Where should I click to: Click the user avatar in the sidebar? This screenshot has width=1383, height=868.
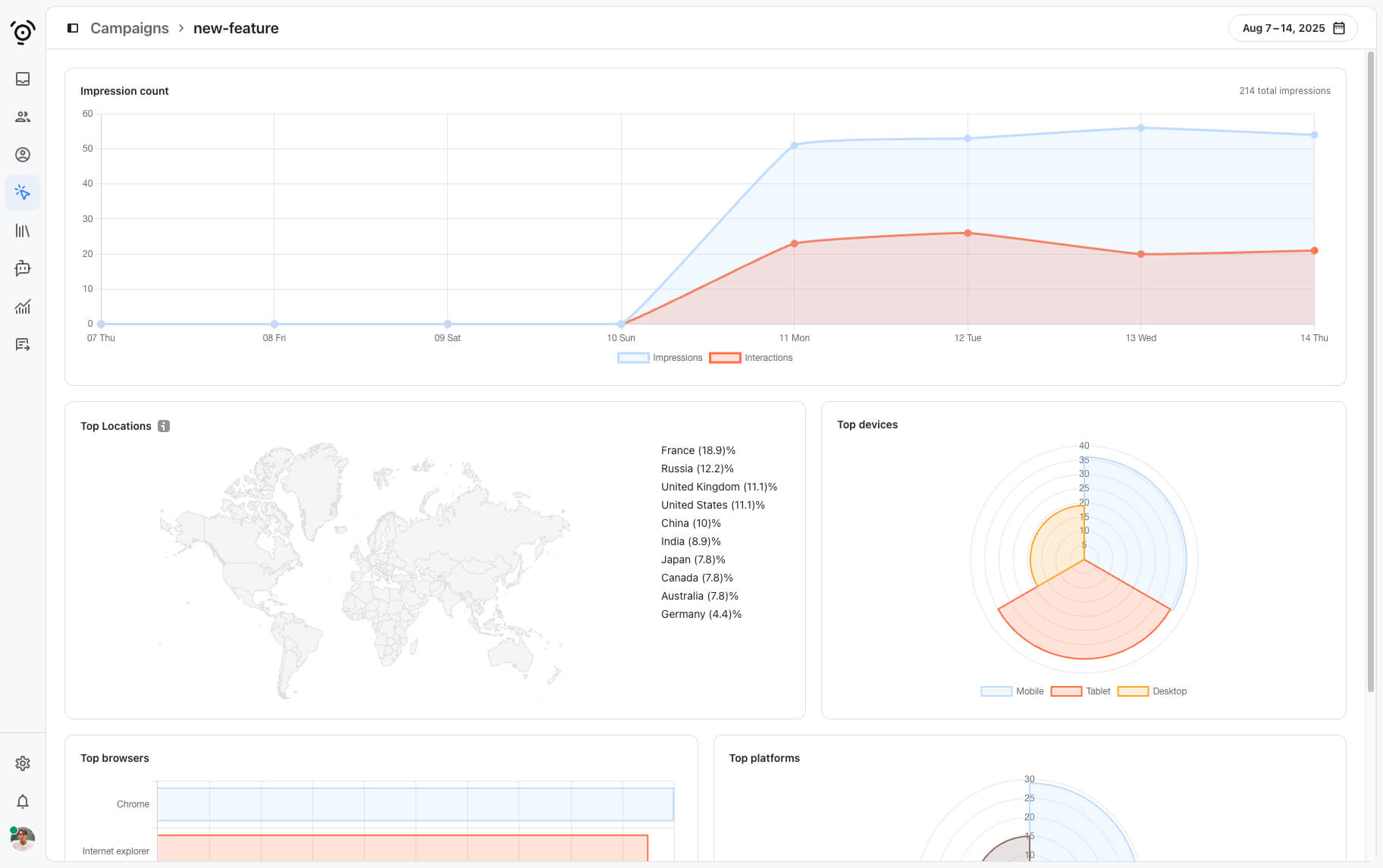coord(23,838)
